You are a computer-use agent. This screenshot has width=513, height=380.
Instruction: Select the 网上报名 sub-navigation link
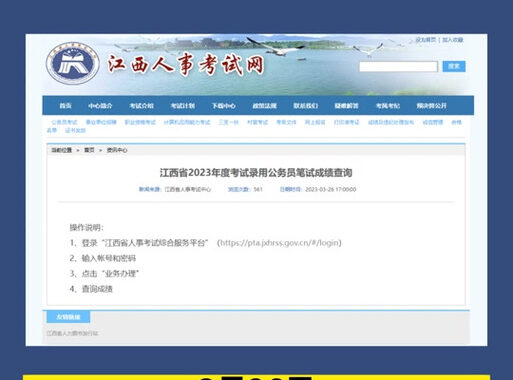(315, 122)
